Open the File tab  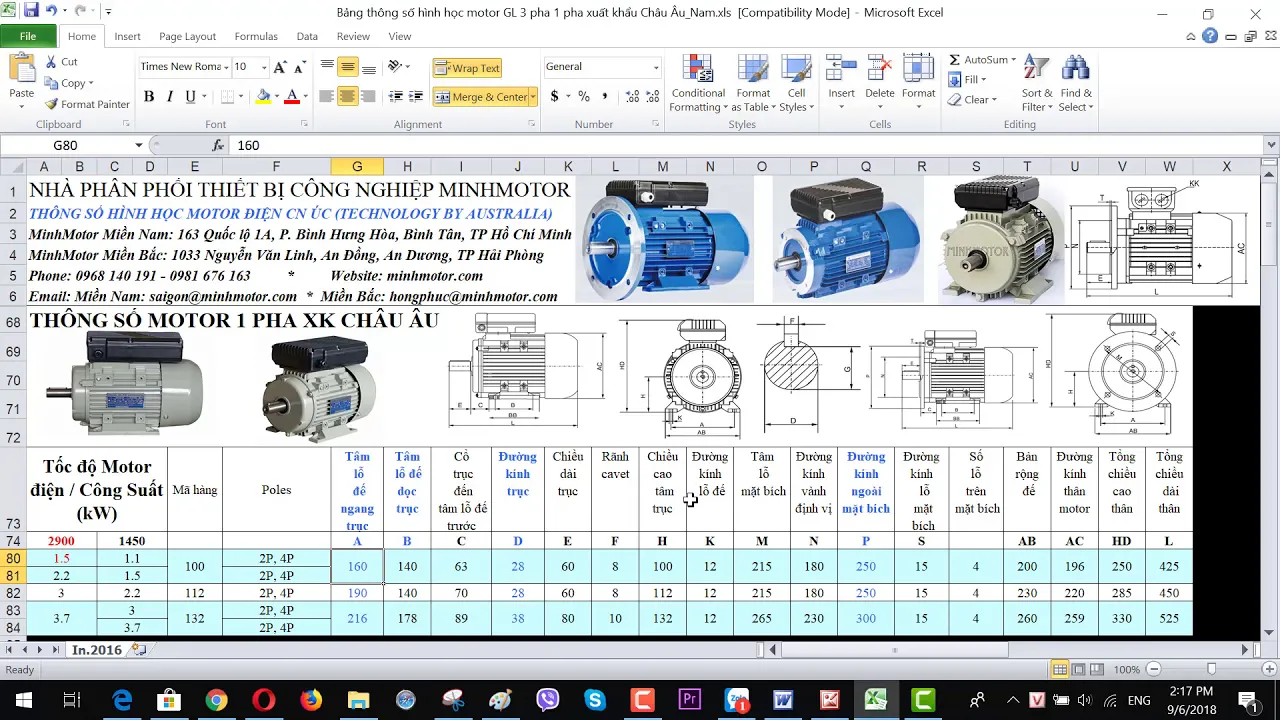point(28,36)
